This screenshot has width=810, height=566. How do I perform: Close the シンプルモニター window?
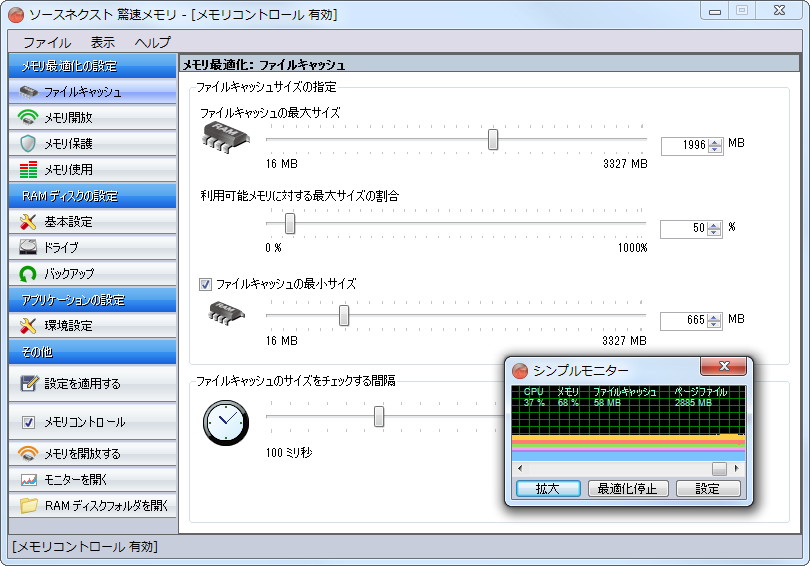[724, 366]
